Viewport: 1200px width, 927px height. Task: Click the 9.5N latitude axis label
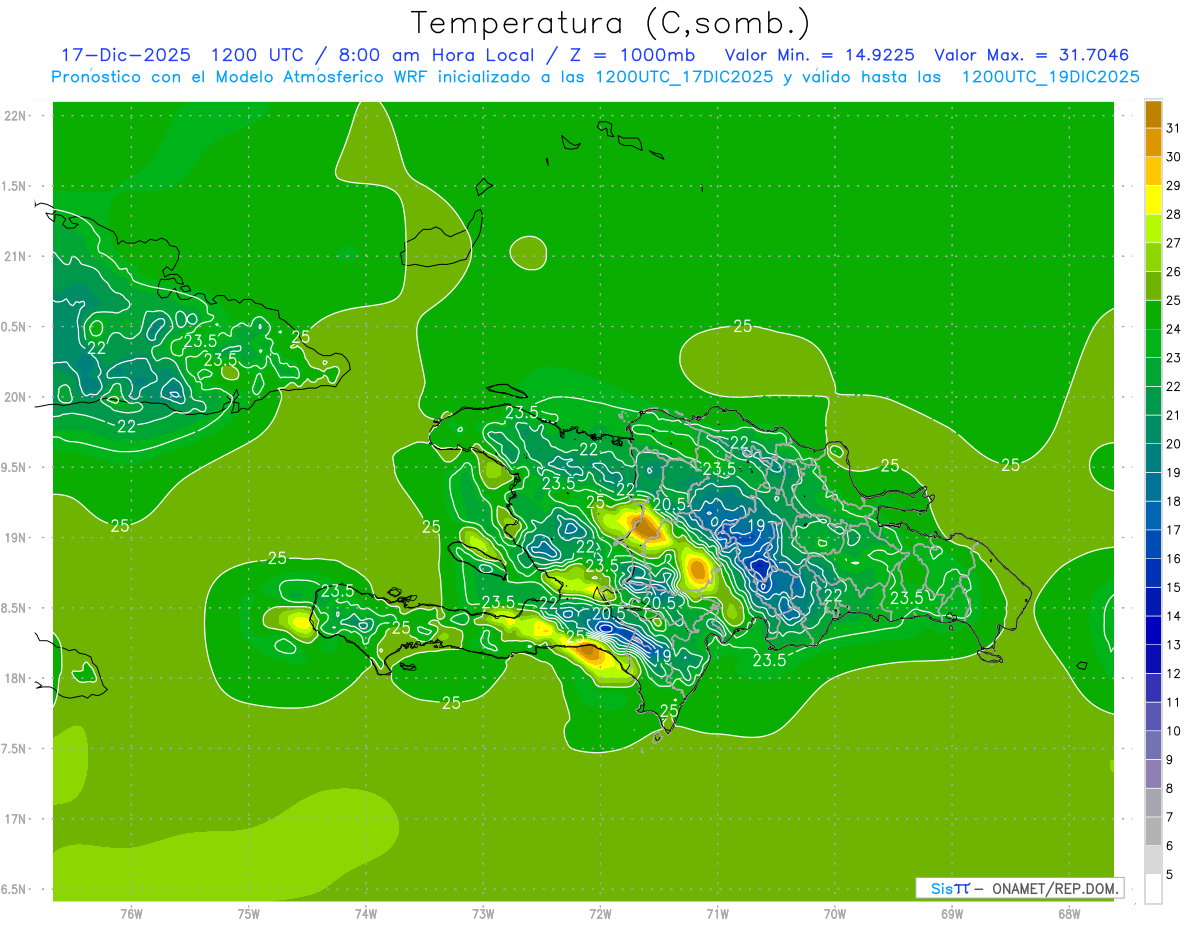(16, 468)
